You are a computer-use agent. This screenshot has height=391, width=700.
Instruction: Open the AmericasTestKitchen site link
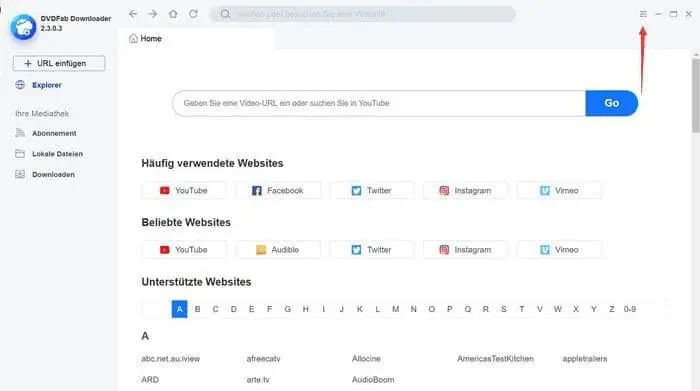pos(495,358)
